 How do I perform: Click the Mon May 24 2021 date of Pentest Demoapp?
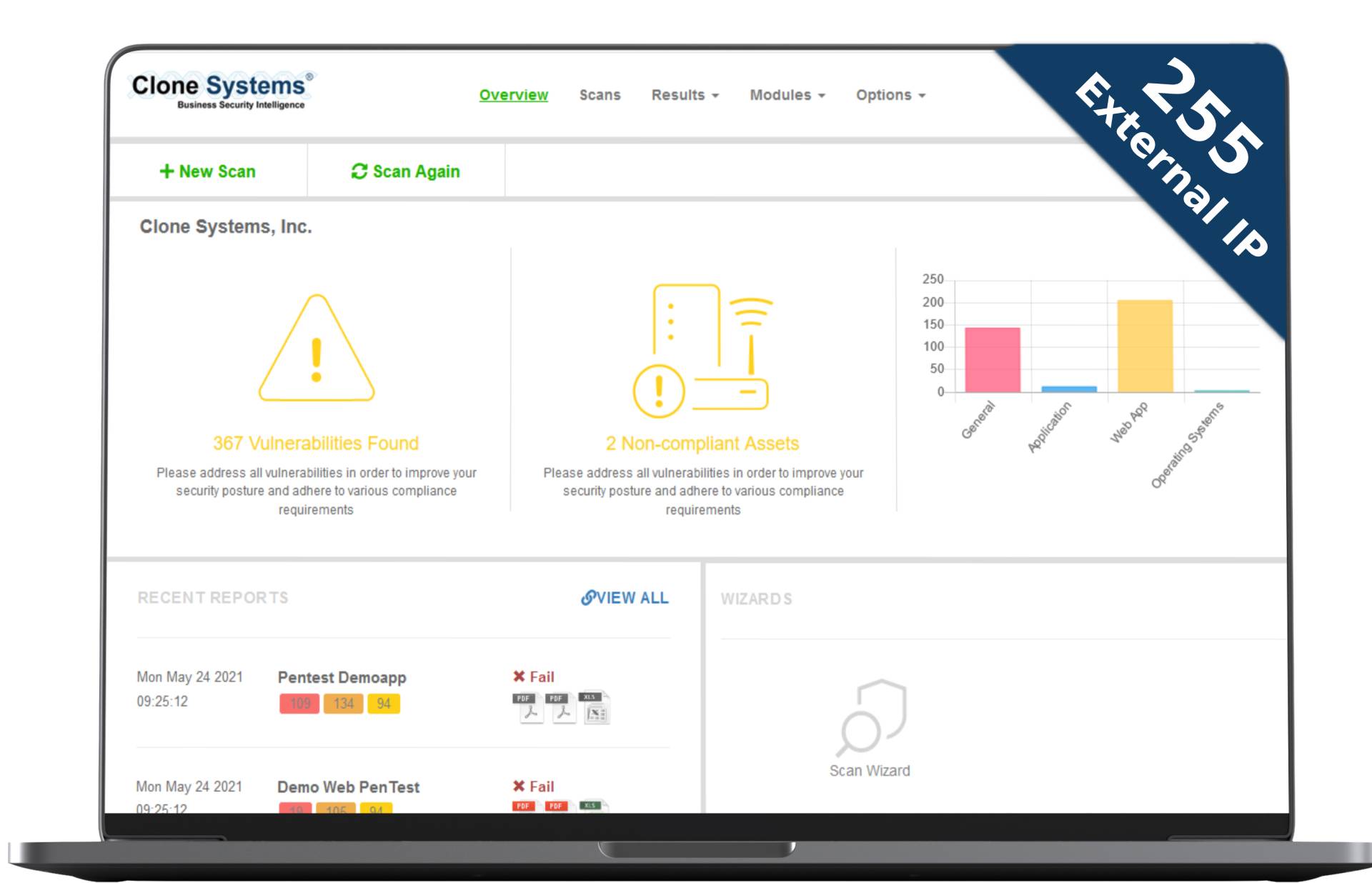pyautogui.click(x=189, y=677)
